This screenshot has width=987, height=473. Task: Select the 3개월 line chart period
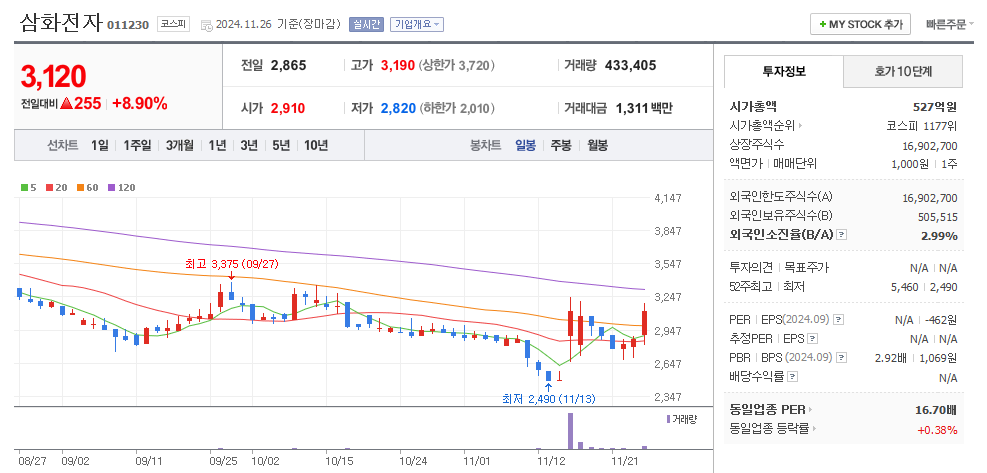pyautogui.click(x=179, y=145)
